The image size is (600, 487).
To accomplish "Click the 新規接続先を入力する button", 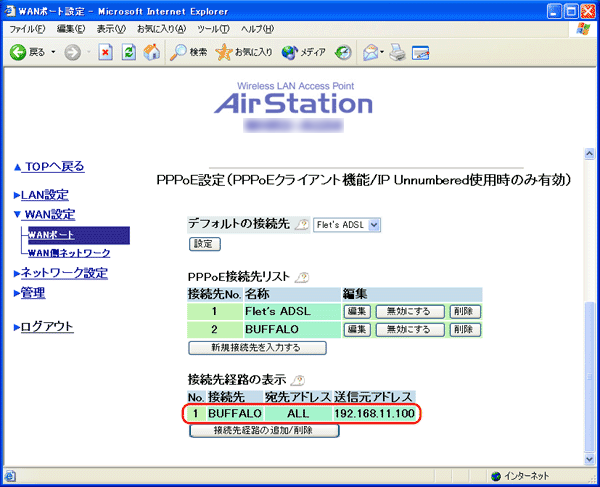I will click(257, 348).
